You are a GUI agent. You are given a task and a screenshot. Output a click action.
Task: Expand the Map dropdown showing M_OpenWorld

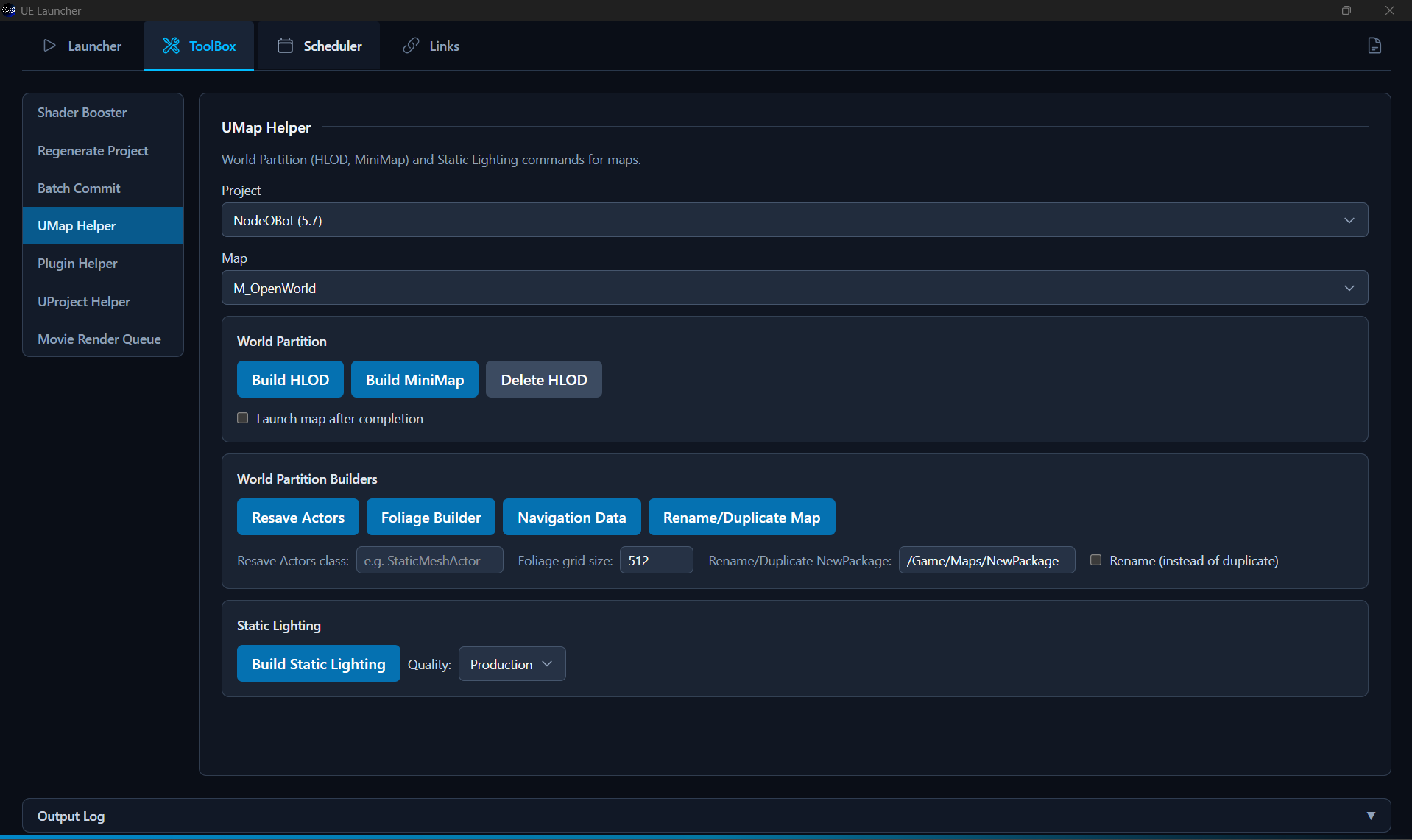point(794,288)
